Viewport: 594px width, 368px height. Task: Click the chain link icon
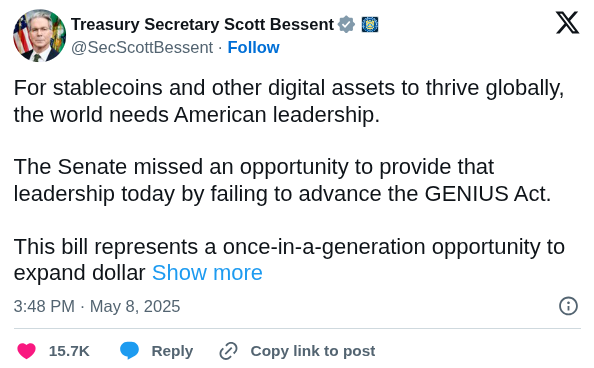coord(228,351)
